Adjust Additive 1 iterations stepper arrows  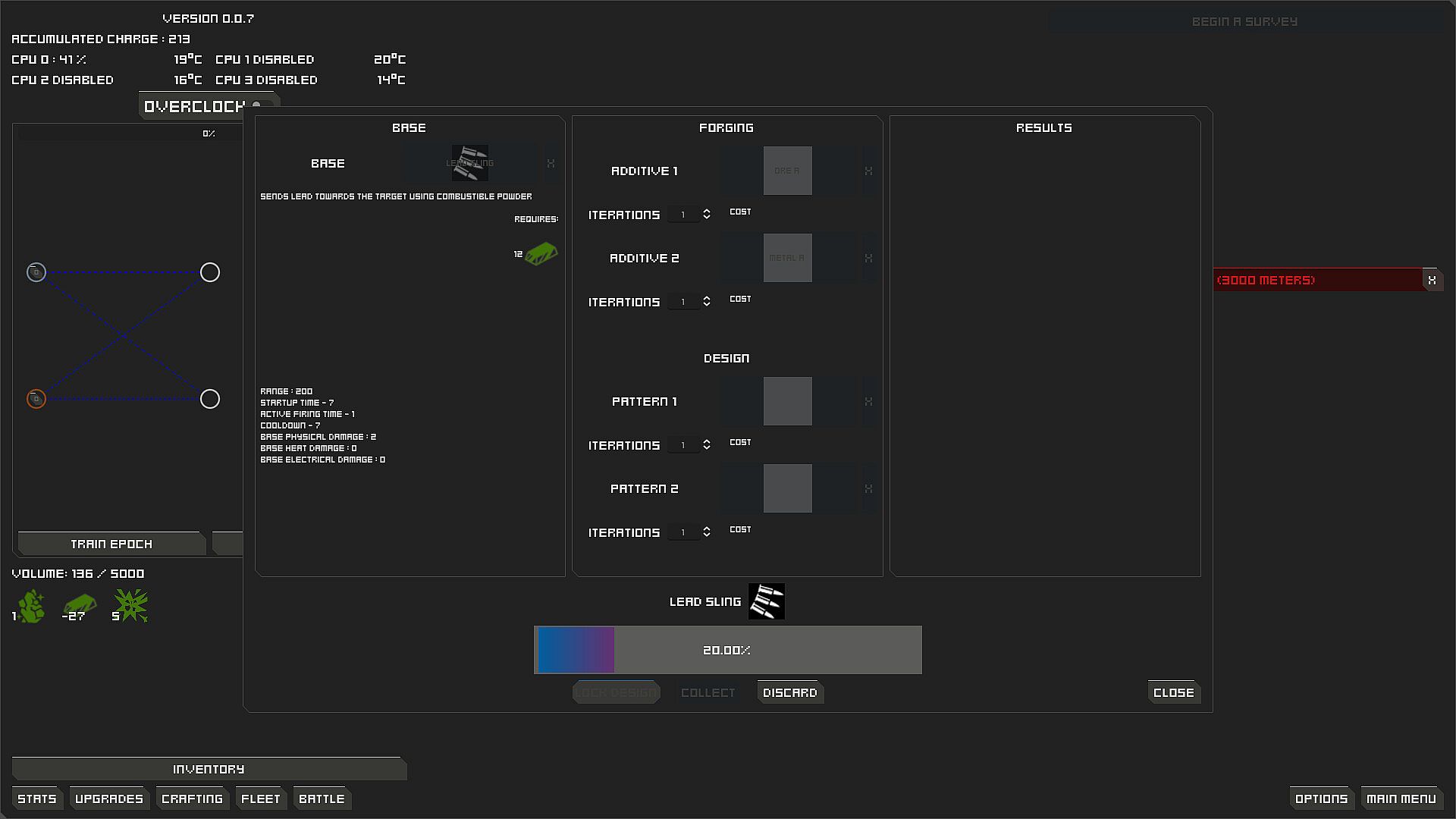pos(706,215)
